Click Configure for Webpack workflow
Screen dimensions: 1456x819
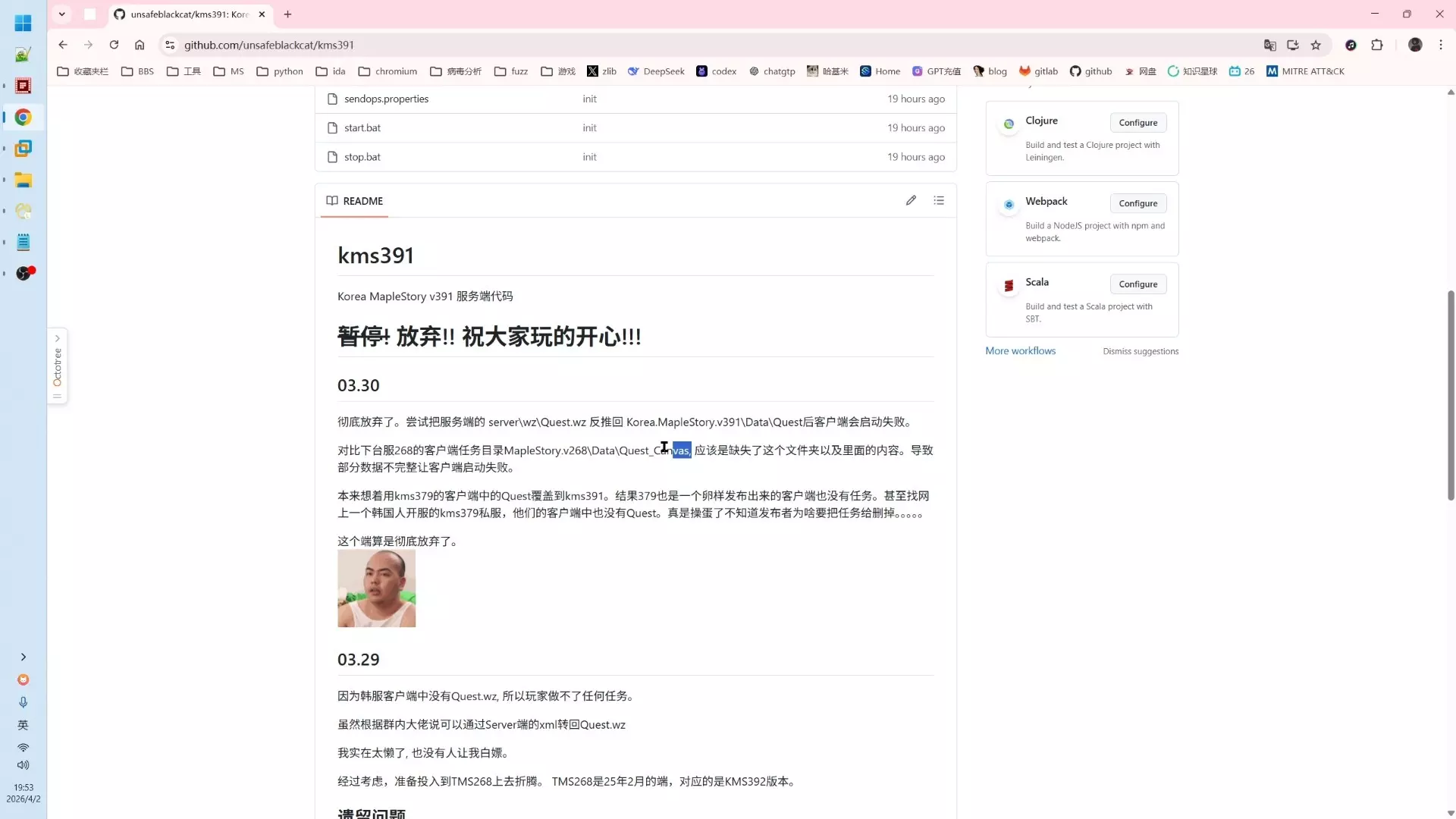tap(1137, 203)
